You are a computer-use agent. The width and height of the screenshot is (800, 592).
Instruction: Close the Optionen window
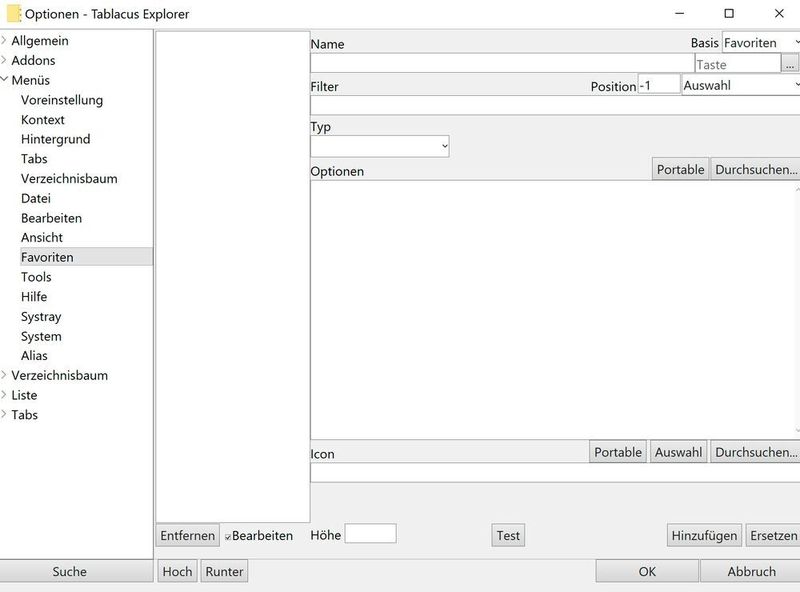click(x=779, y=13)
